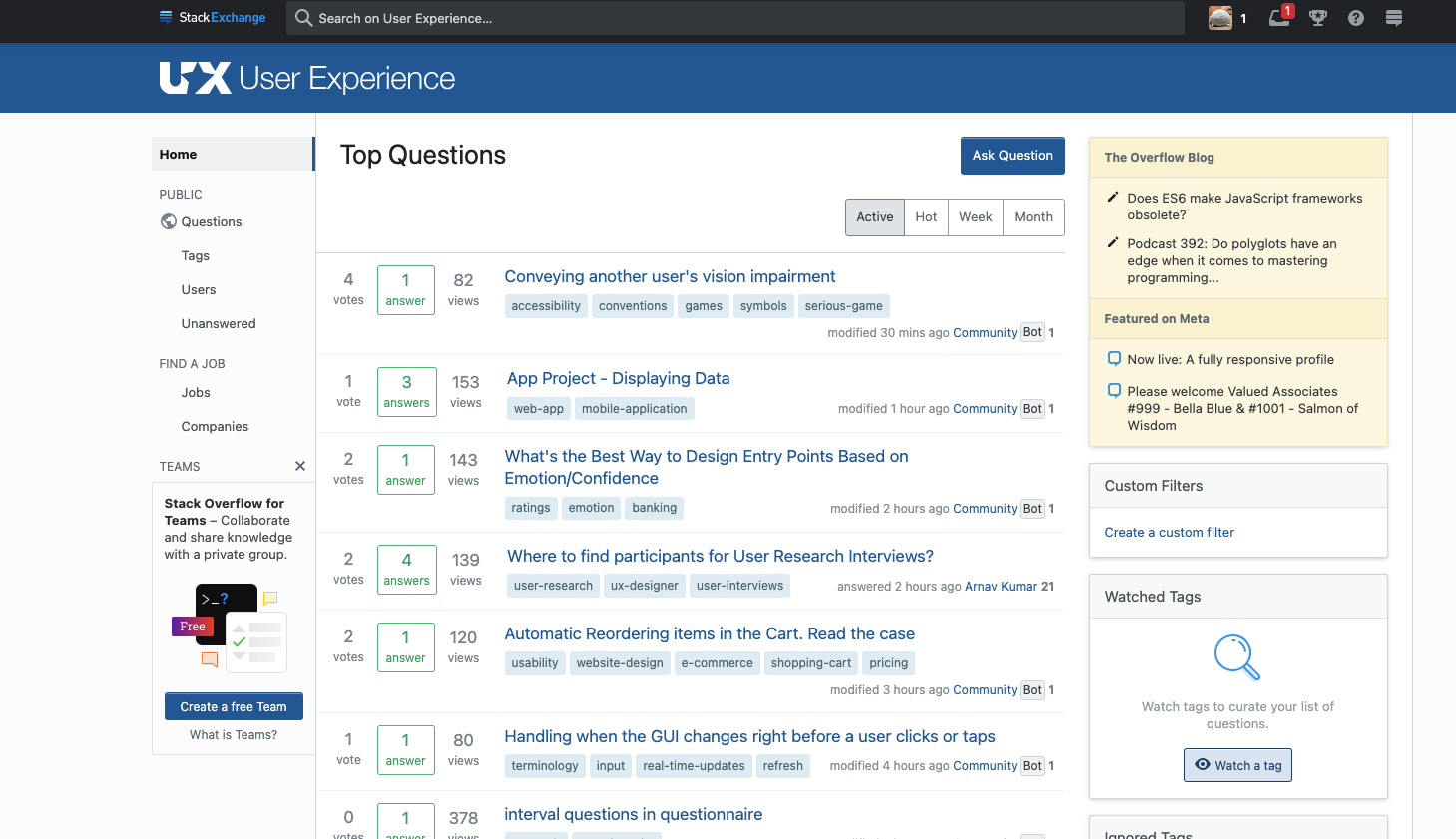Open the Tags page from sidebar
The image size is (1456, 839).
pos(196,255)
